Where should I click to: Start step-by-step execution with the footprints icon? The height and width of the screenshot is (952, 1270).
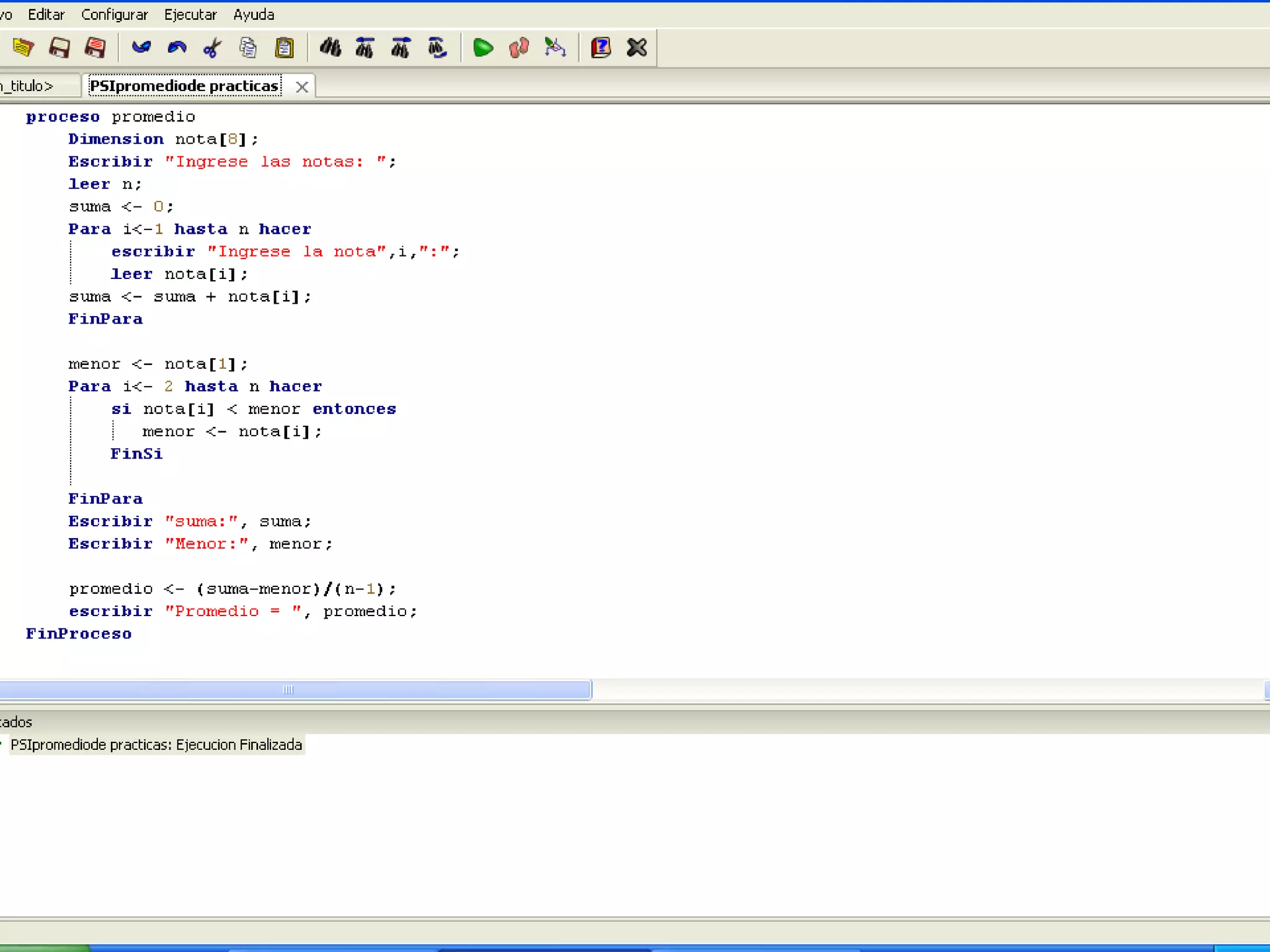(518, 48)
